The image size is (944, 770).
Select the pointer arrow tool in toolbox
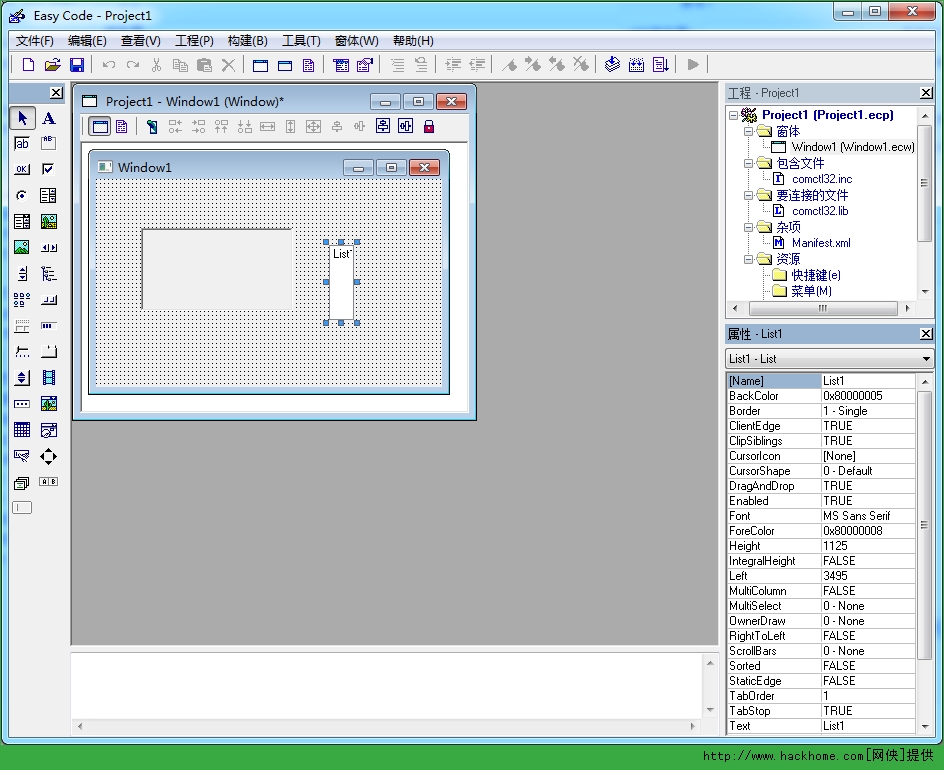[x=22, y=117]
